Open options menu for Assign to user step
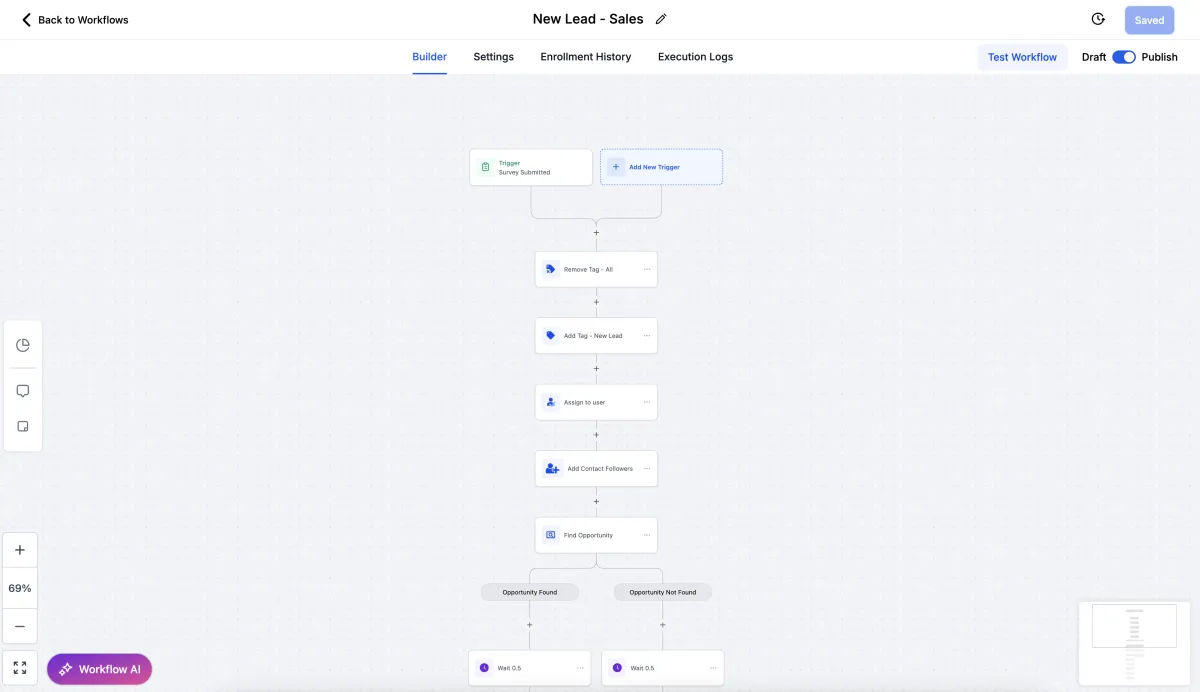This screenshot has height=692, width=1200. 647,402
